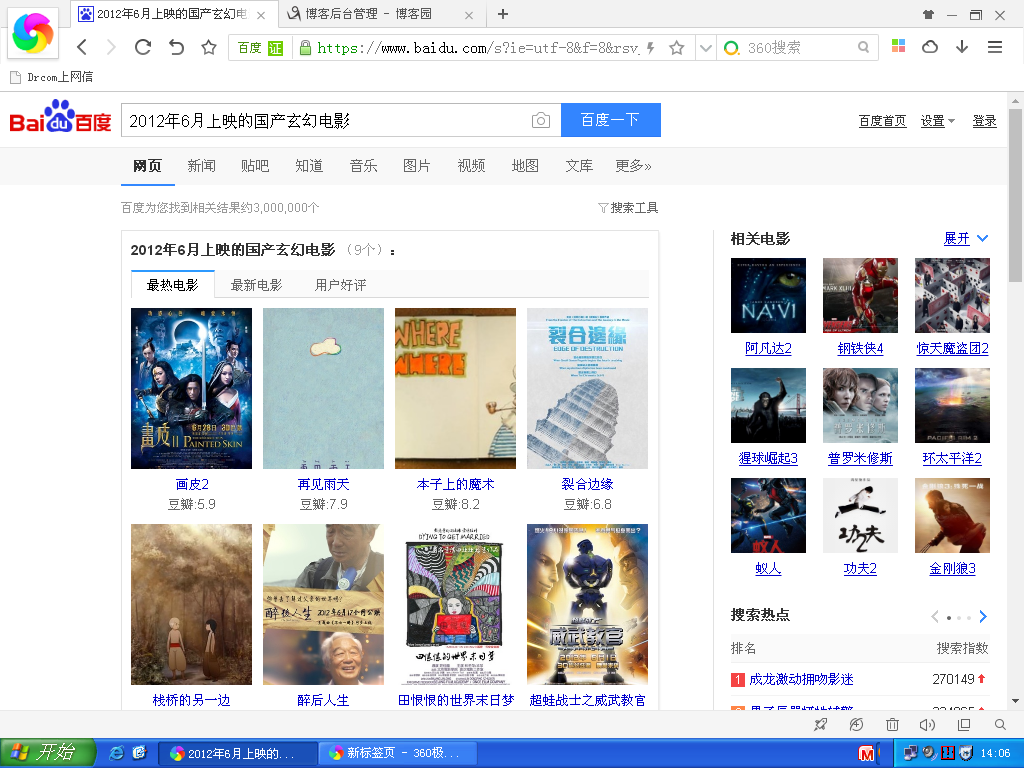This screenshot has height=768, width=1024.
Task: Expand the 设置 settings dropdown
Action: [937, 121]
